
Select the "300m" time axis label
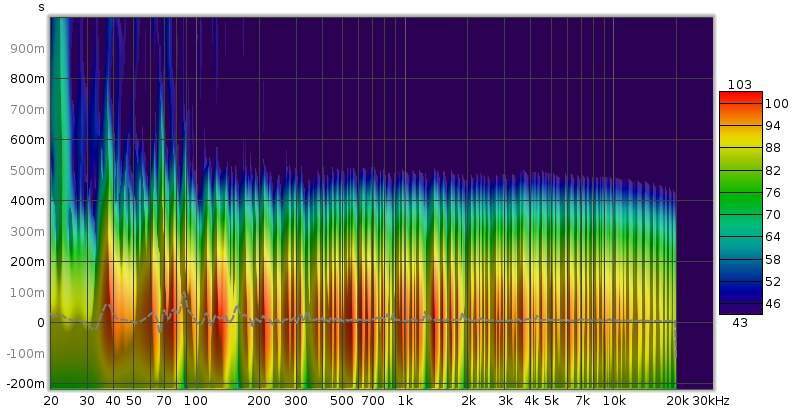27,231
